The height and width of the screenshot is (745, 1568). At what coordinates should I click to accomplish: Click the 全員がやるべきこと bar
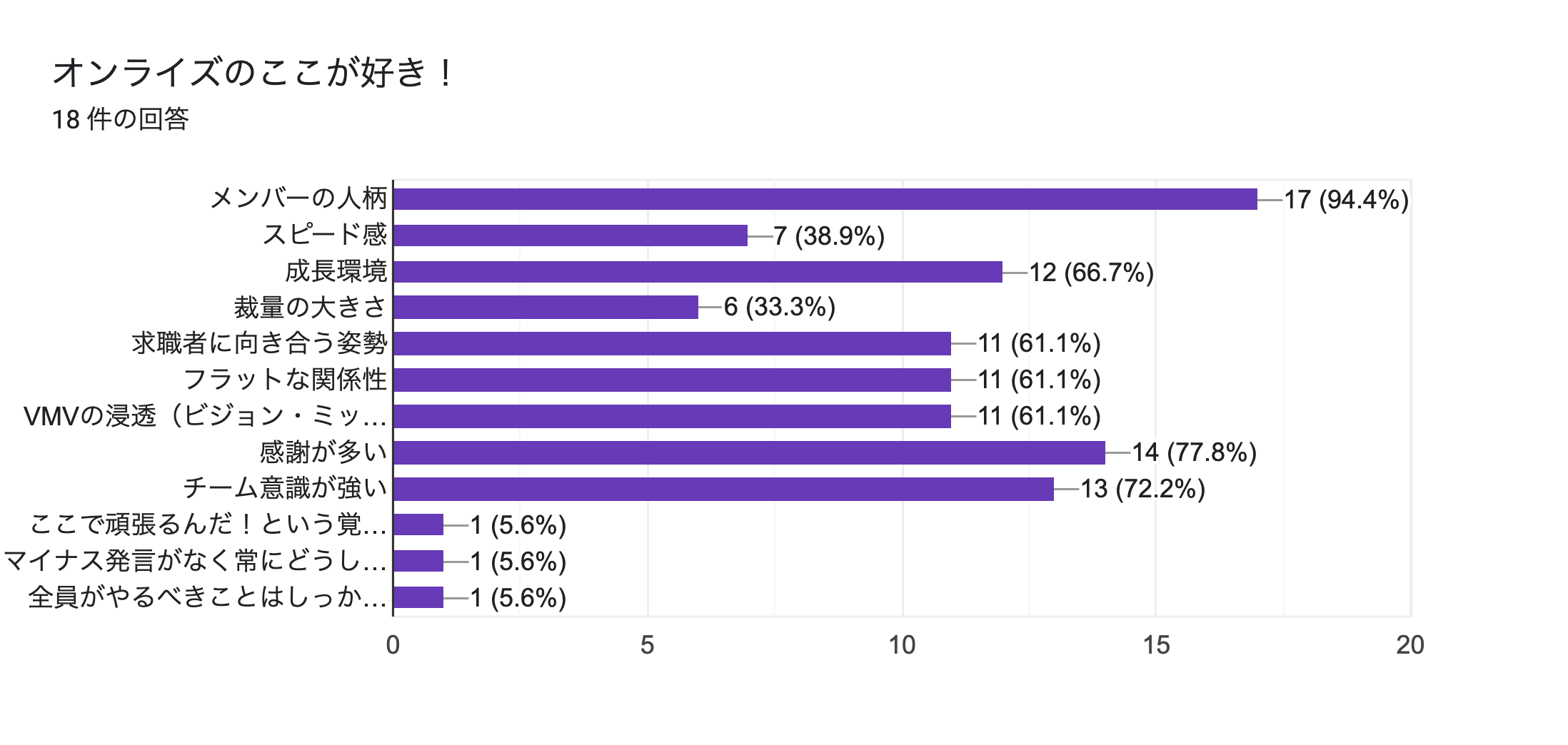coord(418,597)
